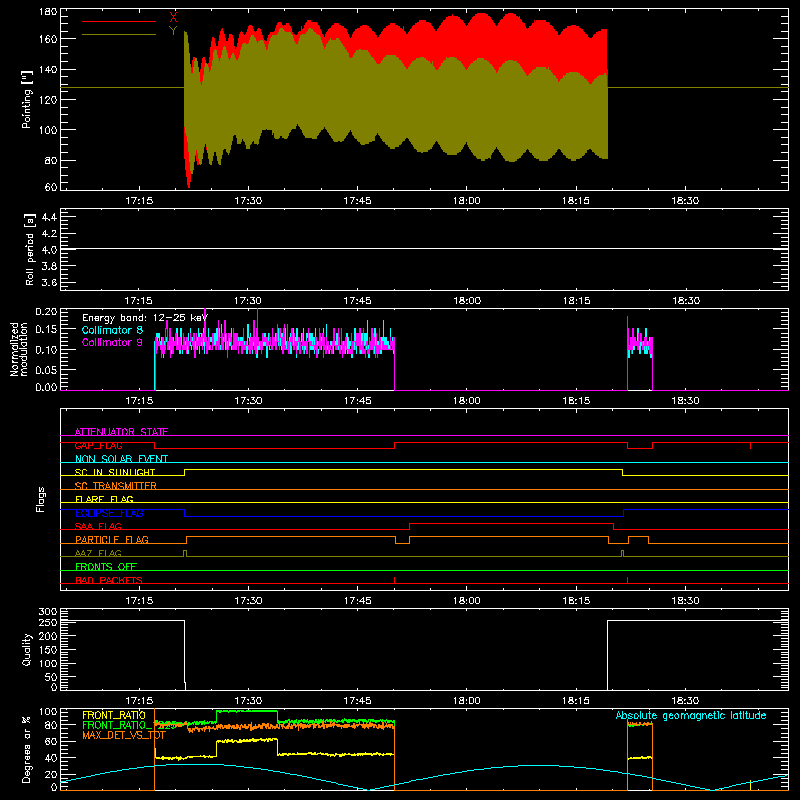Viewport: 800px width, 800px height.
Task: Click the olive Y legend line
Action: tap(119, 34)
